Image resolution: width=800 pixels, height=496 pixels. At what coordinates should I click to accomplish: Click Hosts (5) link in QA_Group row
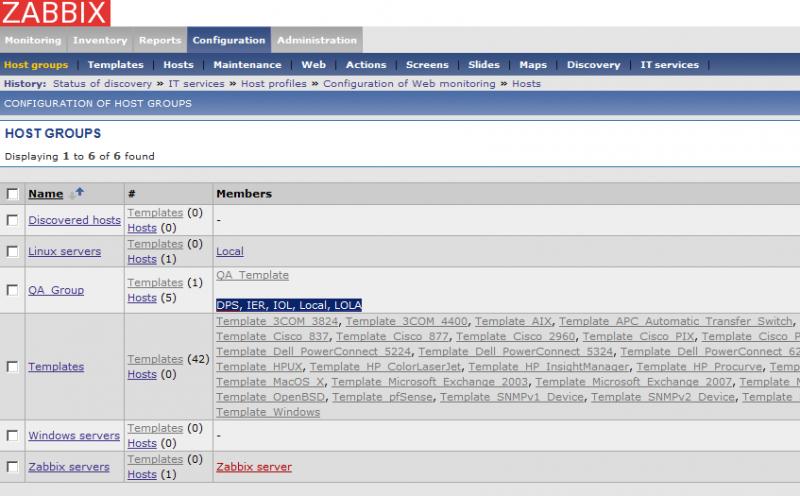point(142,297)
